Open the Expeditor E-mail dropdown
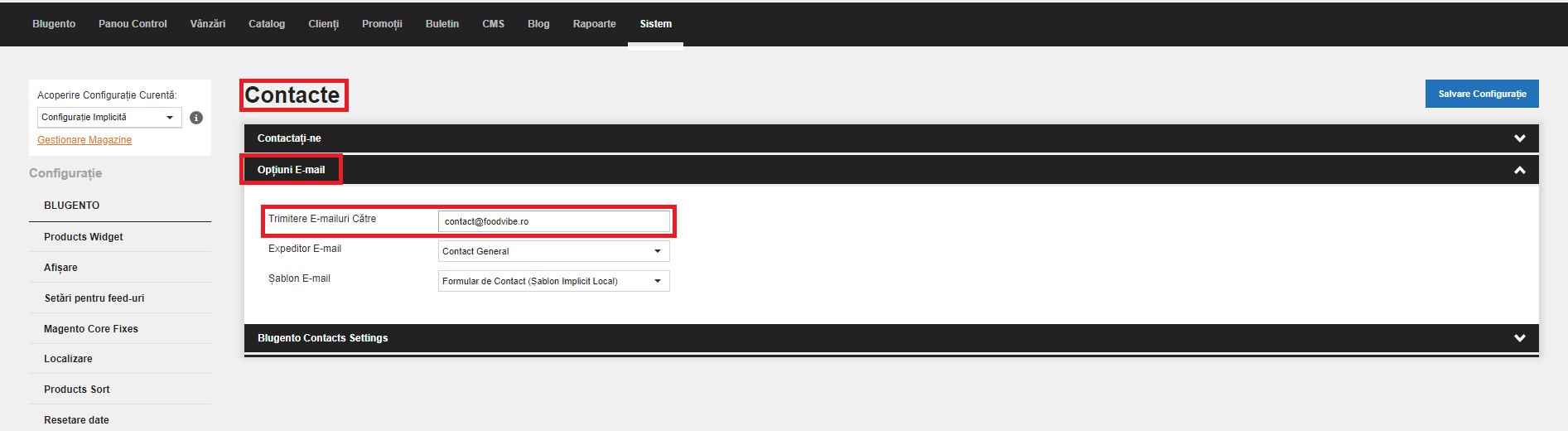 (553, 251)
